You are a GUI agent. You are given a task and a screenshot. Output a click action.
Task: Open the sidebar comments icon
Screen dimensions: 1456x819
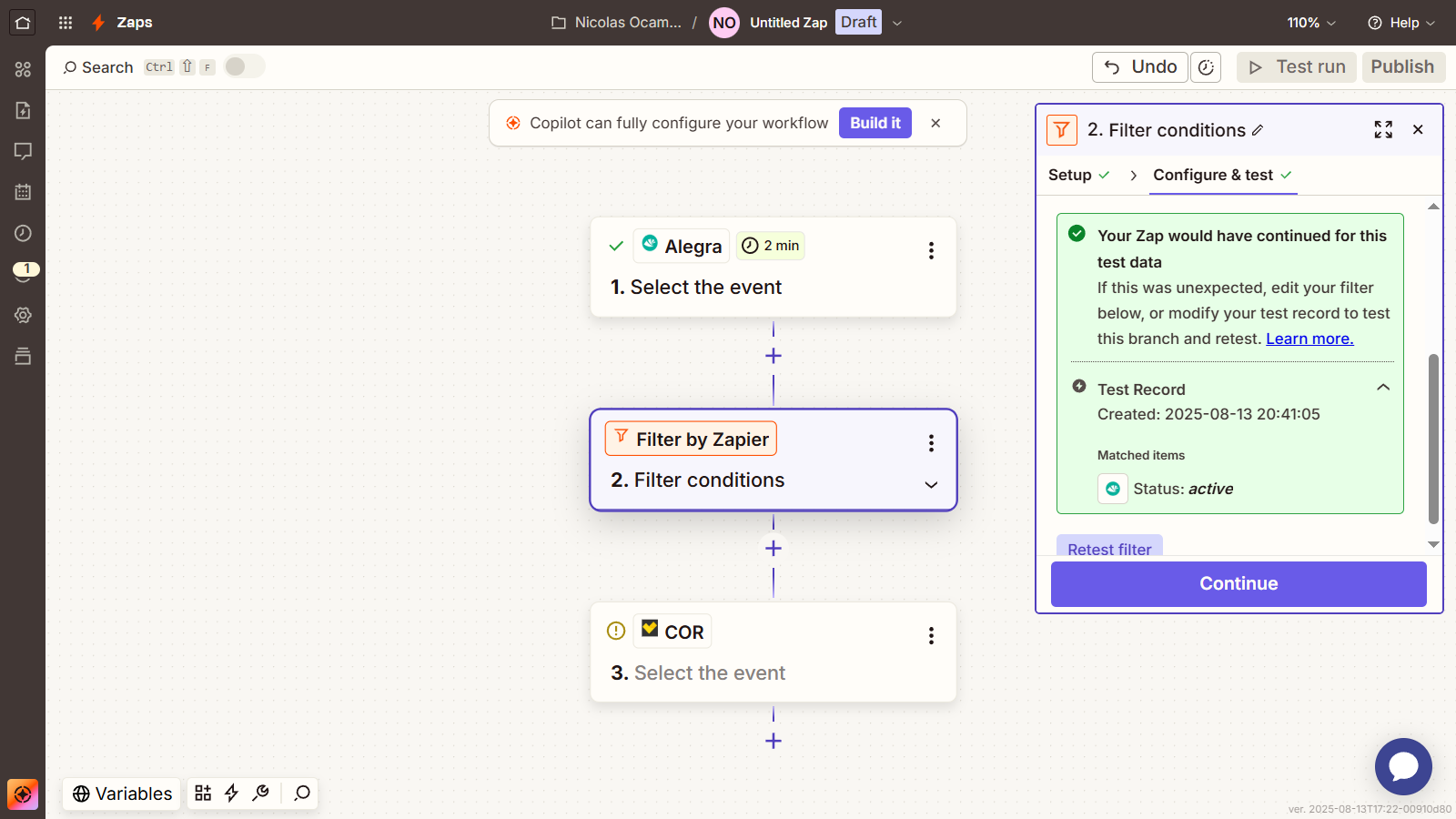(x=23, y=151)
